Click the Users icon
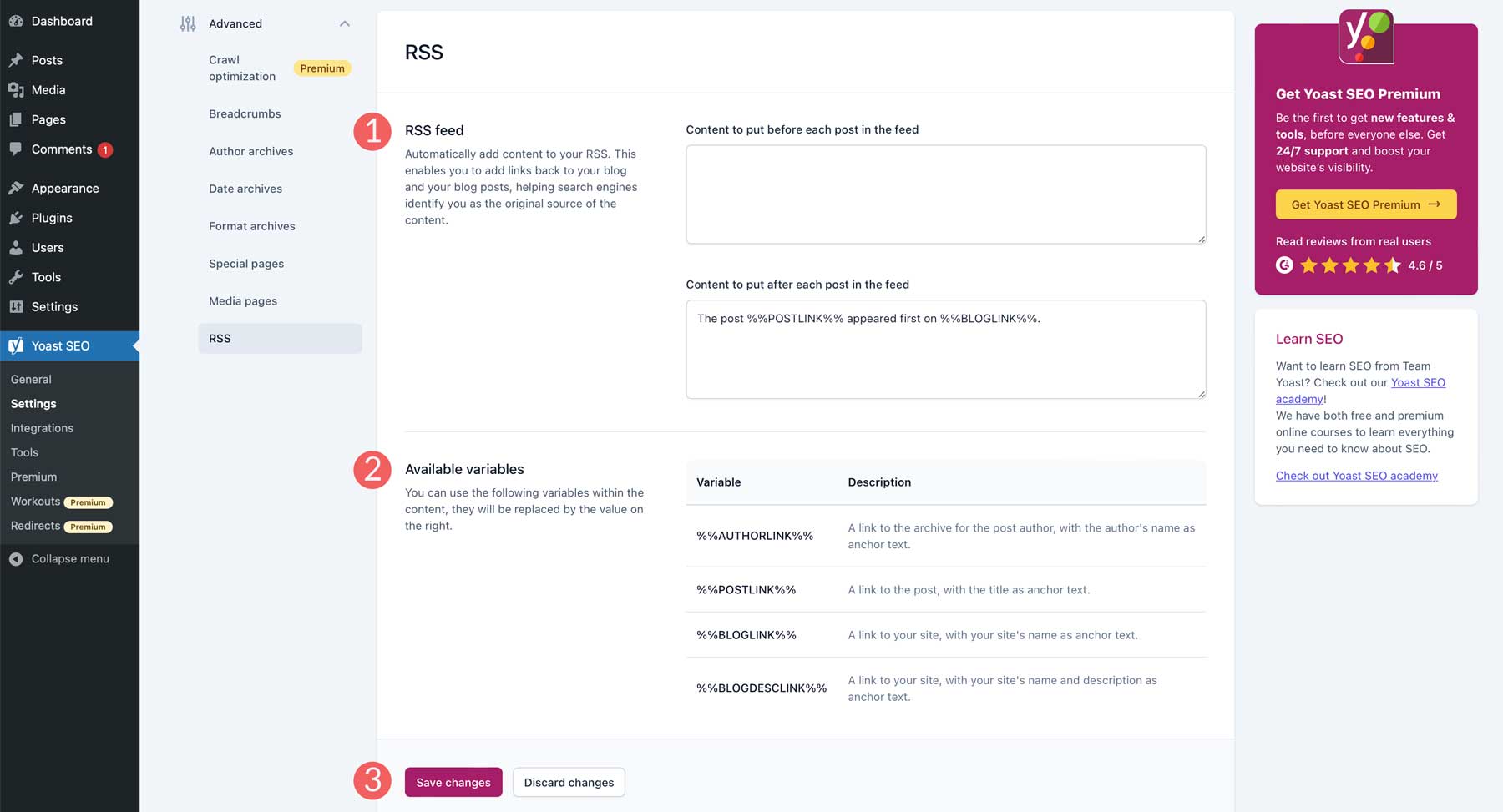Image resolution: width=1503 pixels, height=812 pixels. click(16, 247)
